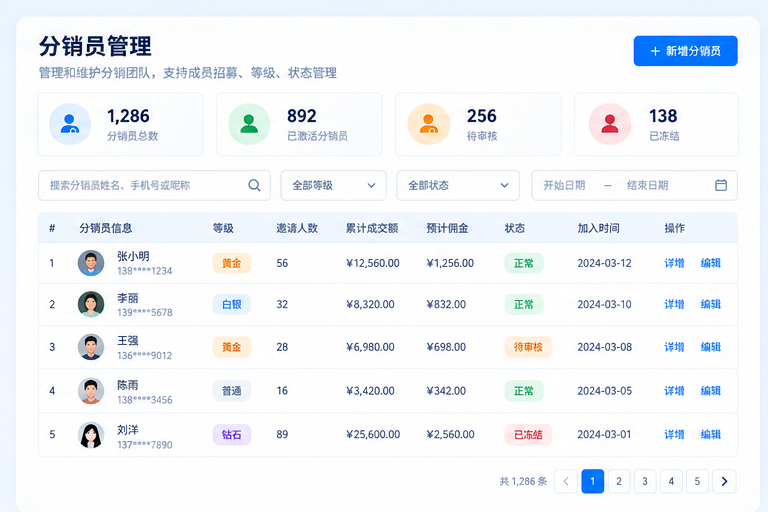Click the 状态 column header
This screenshot has height=512, width=768.
tap(515, 228)
